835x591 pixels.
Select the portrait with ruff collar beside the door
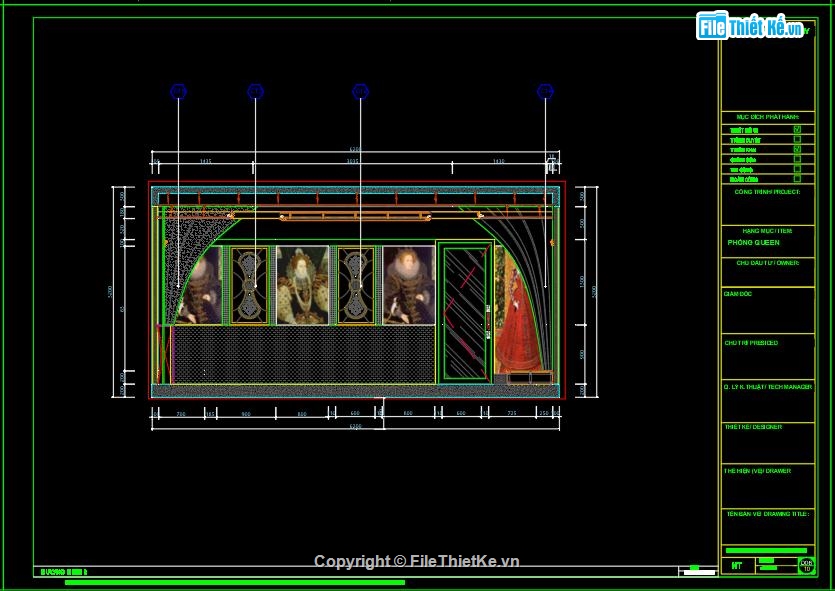408,285
